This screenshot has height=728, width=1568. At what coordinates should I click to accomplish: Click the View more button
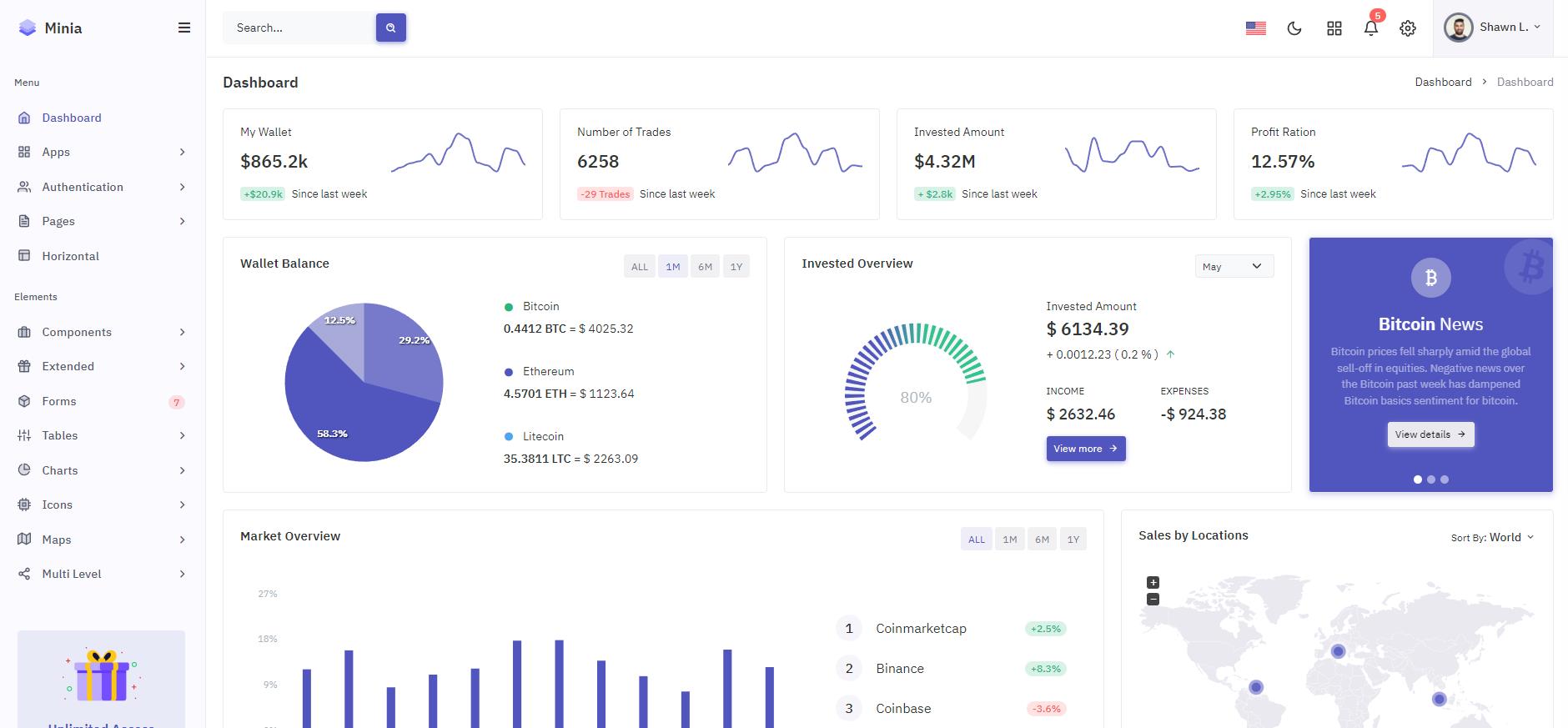(x=1086, y=449)
